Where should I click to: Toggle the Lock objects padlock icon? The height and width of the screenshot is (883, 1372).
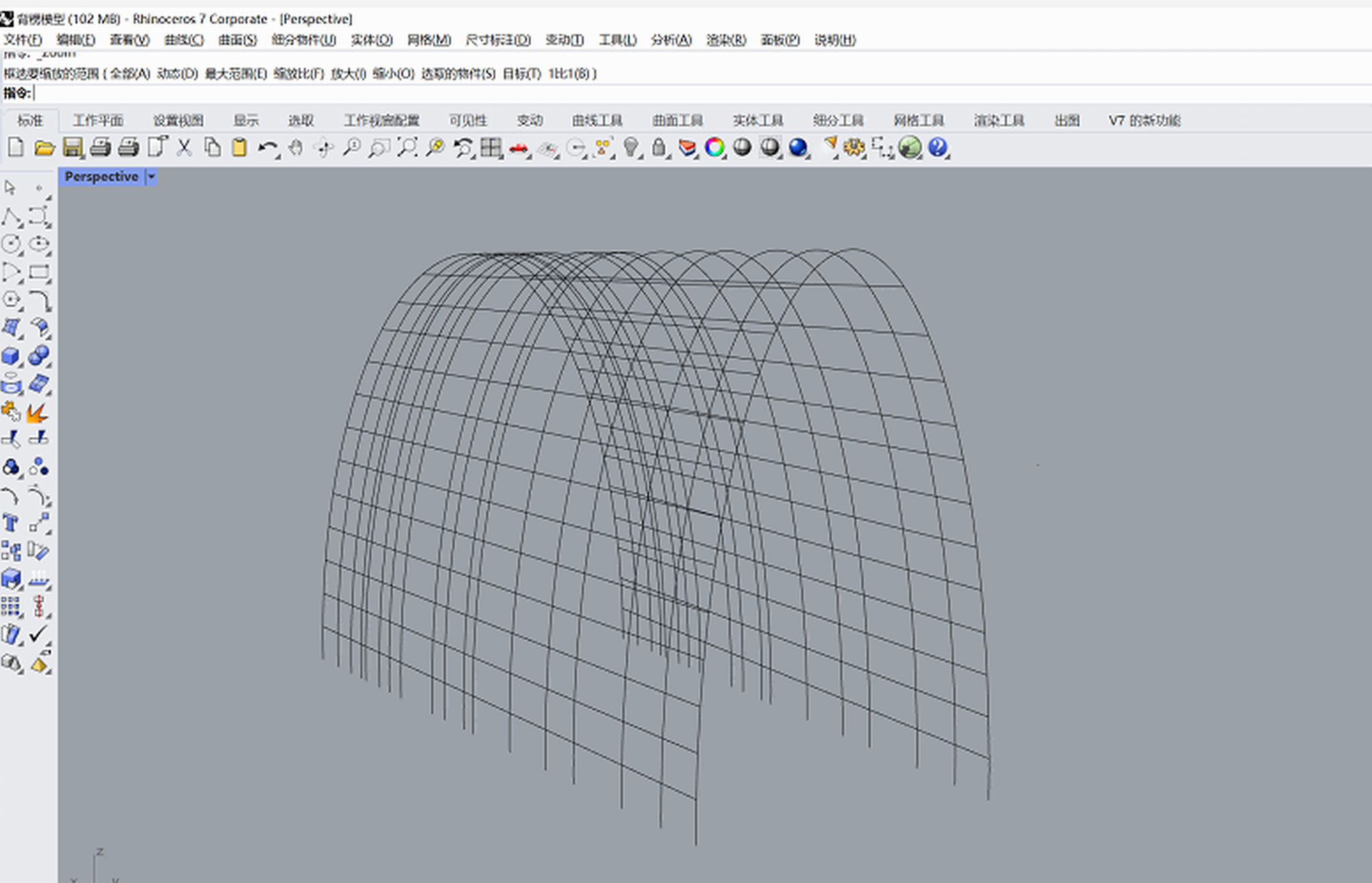(x=659, y=147)
